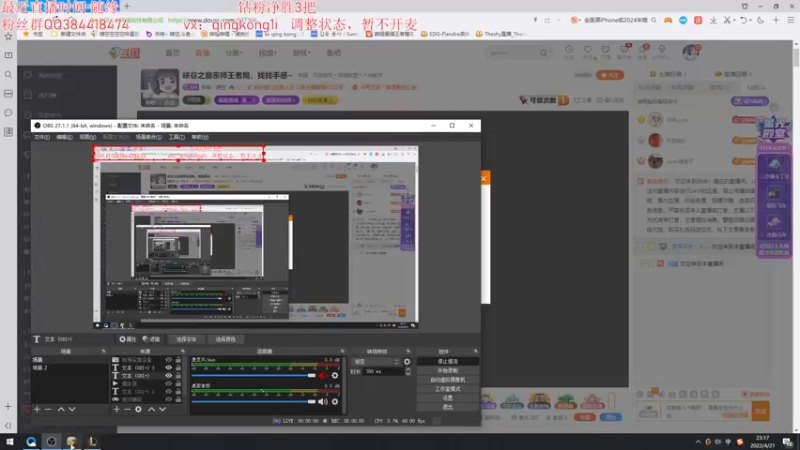Viewport: 800px width, 450px height.
Task: Click the 选择字体 button in source toolbar
Action: [x=186, y=339]
